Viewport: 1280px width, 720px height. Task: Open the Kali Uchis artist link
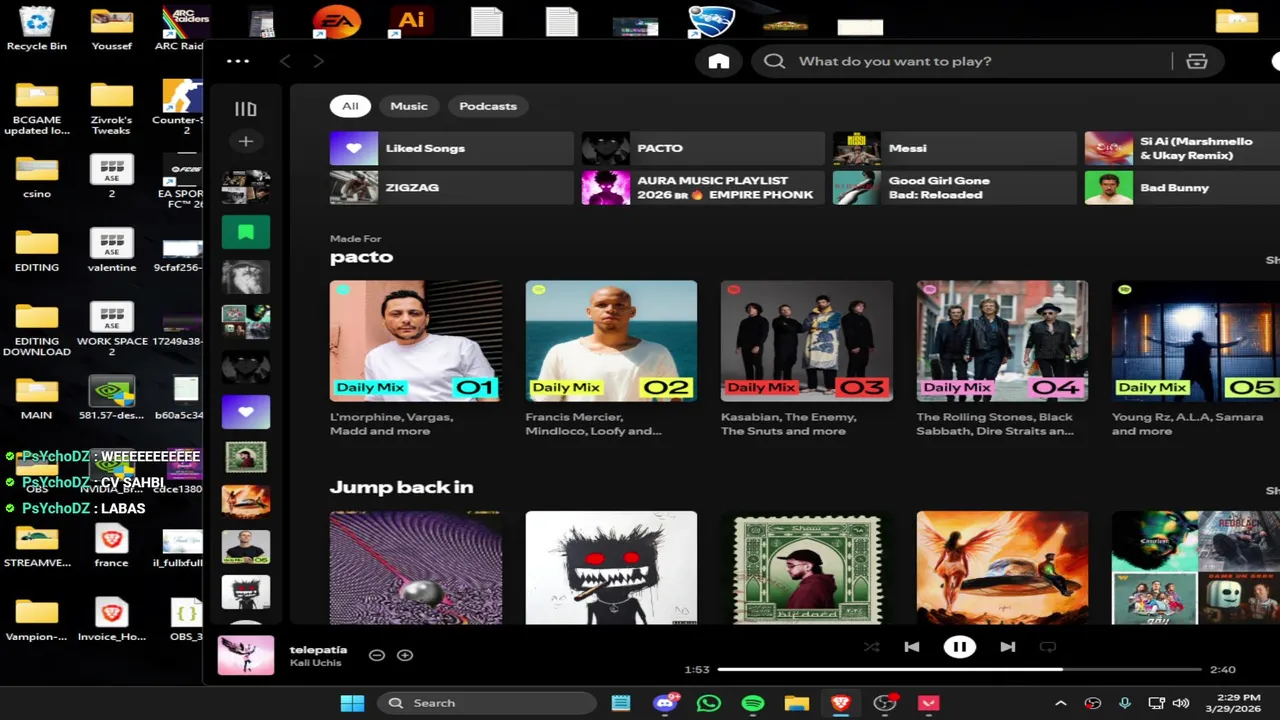pyautogui.click(x=315, y=663)
